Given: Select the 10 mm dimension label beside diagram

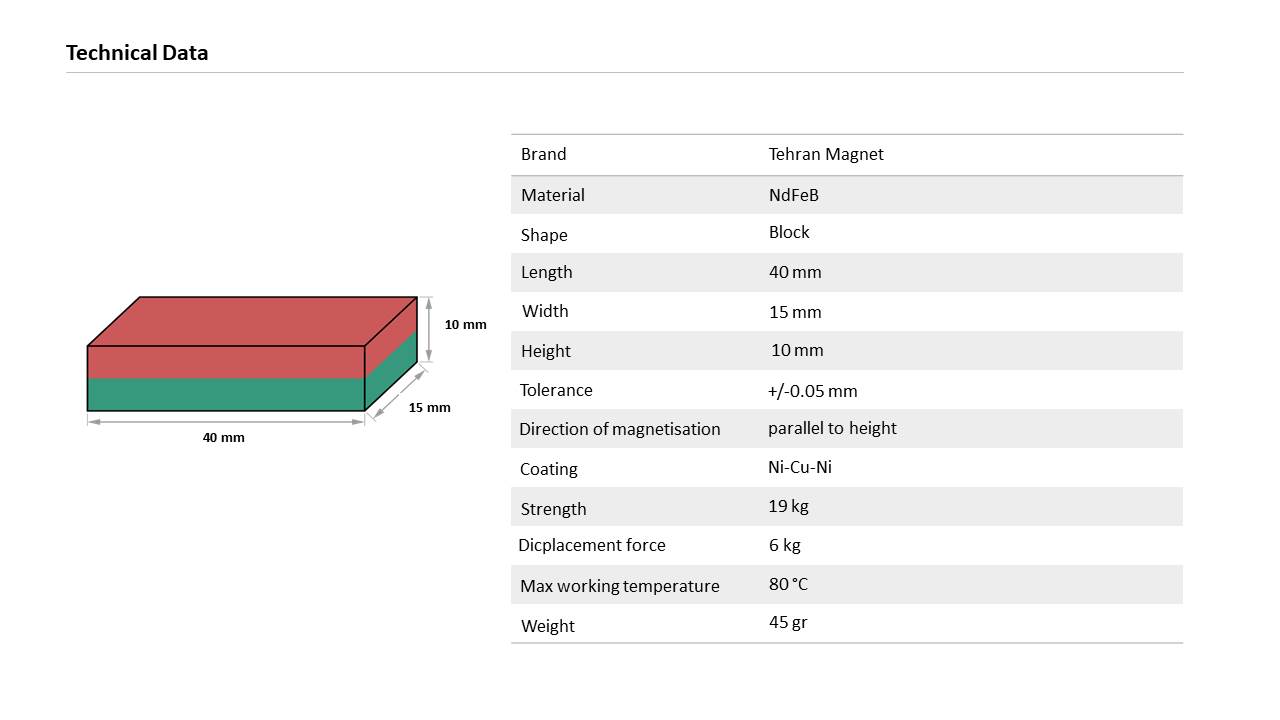Looking at the screenshot, I should pos(465,324).
